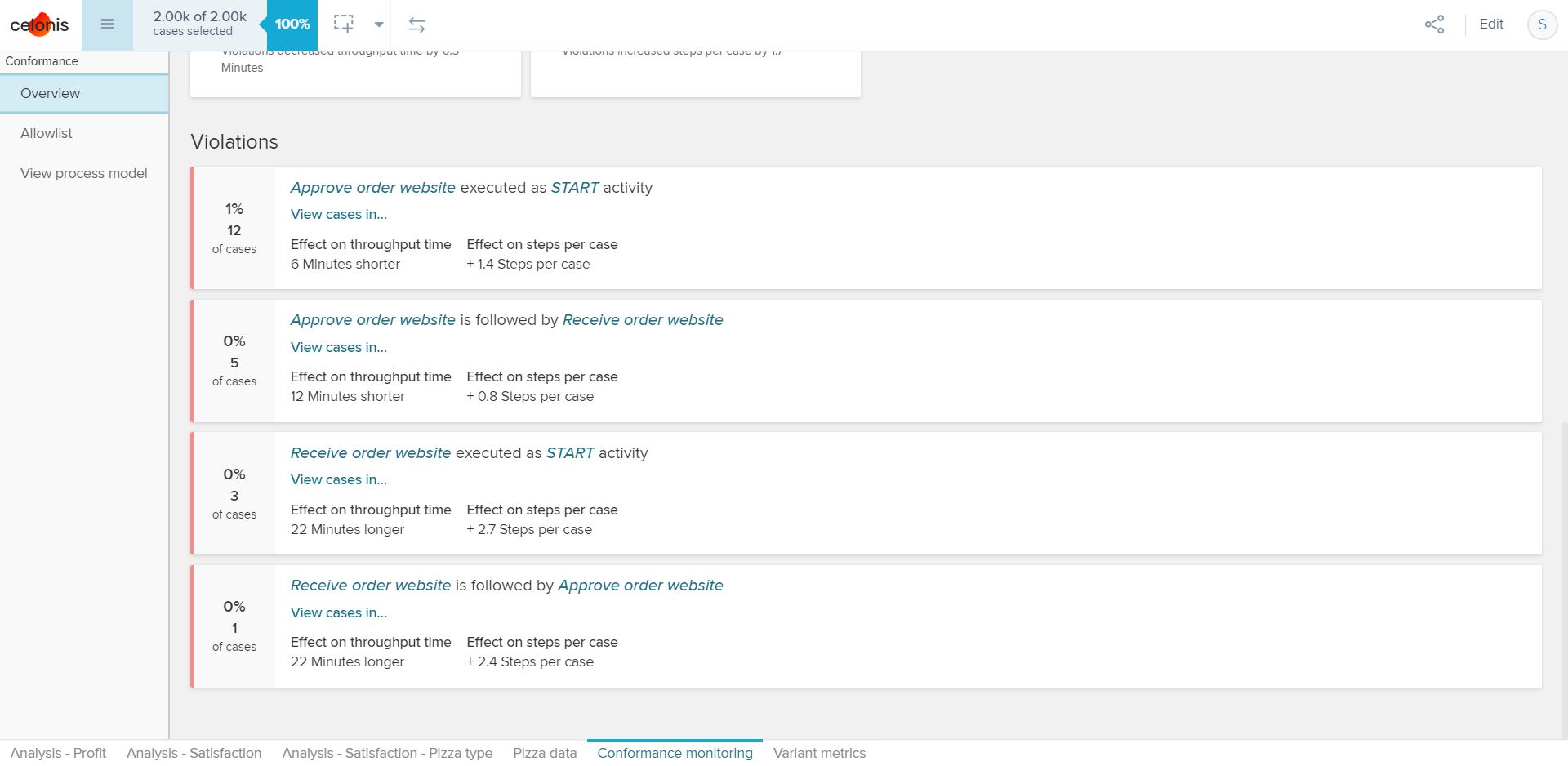Click title 'Receive order website executed as START activity'
This screenshot has width=1568, height=766.
click(469, 453)
